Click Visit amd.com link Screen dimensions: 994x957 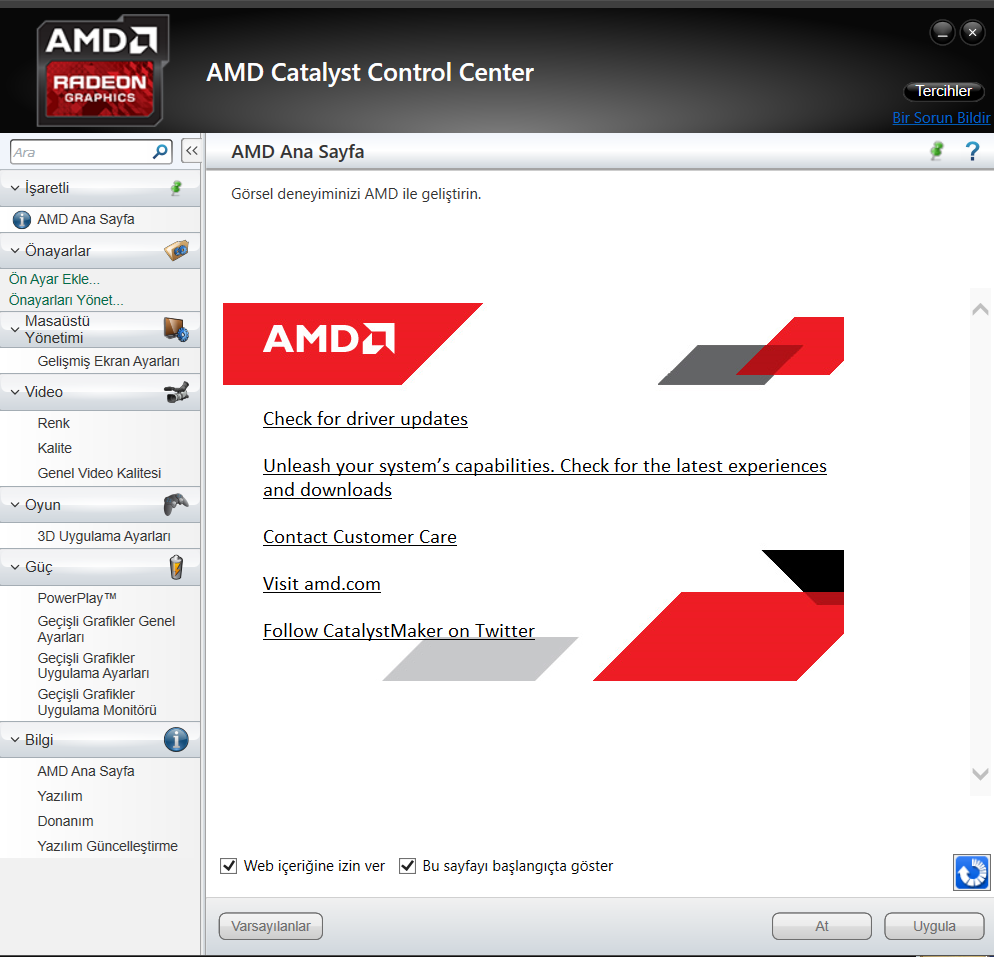coord(321,584)
